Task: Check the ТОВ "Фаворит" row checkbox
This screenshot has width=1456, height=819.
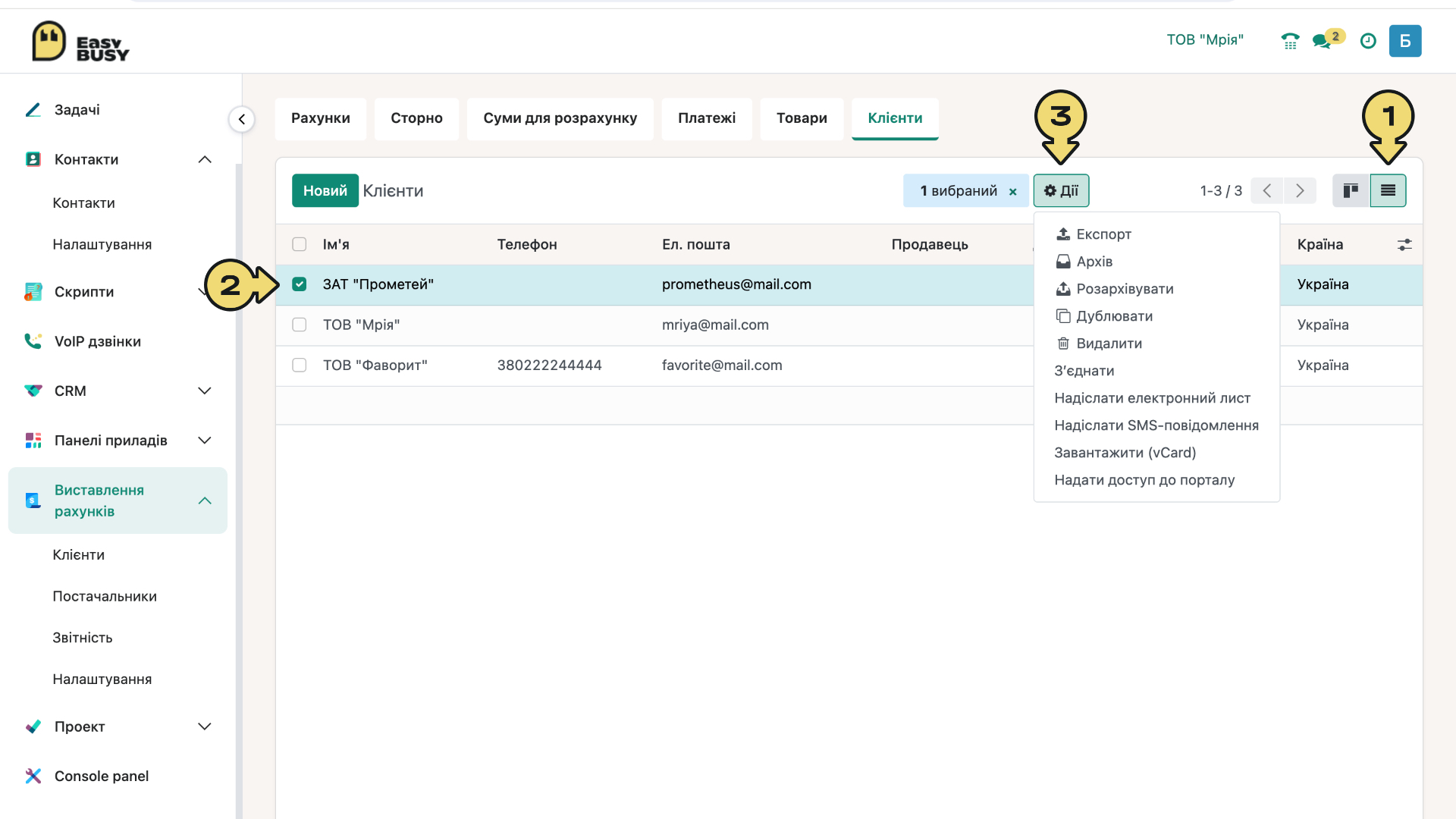Action: tap(300, 366)
